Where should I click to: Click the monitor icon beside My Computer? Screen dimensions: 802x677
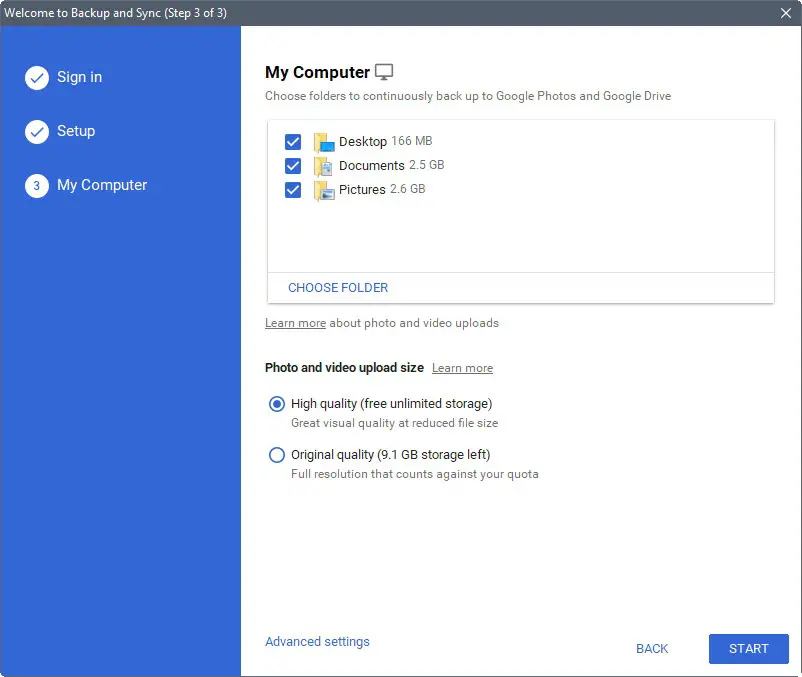click(x=384, y=72)
